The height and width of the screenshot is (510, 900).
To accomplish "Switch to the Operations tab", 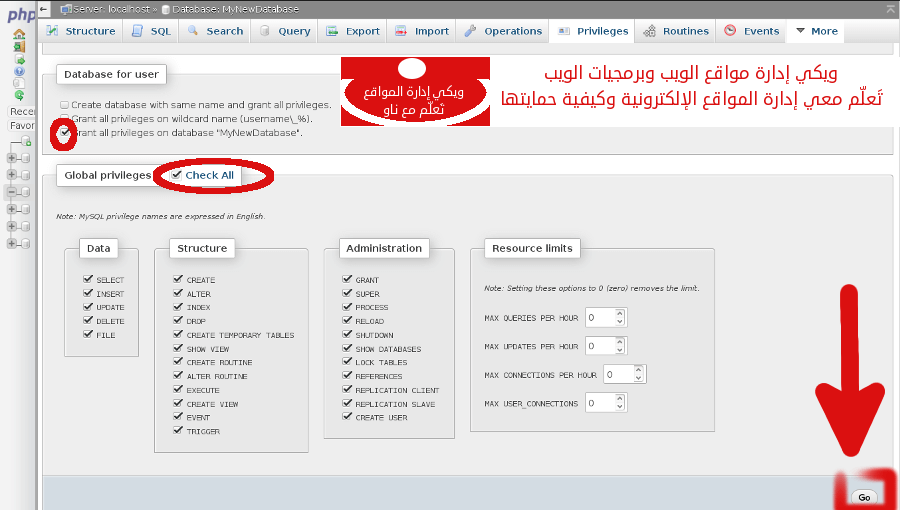I will (x=503, y=31).
